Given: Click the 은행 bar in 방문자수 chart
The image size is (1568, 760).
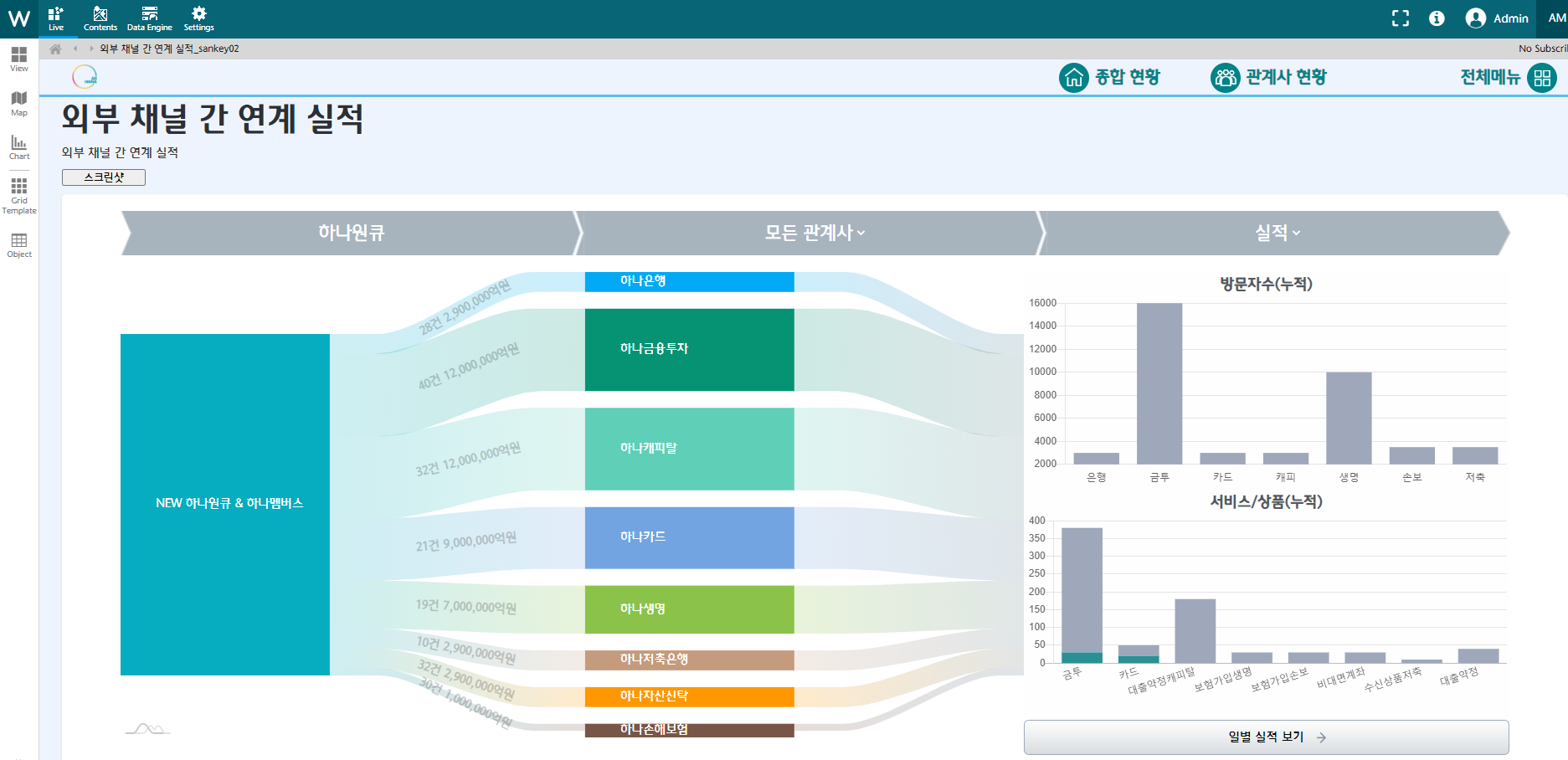Looking at the screenshot, I should [x=1097, y=459].
